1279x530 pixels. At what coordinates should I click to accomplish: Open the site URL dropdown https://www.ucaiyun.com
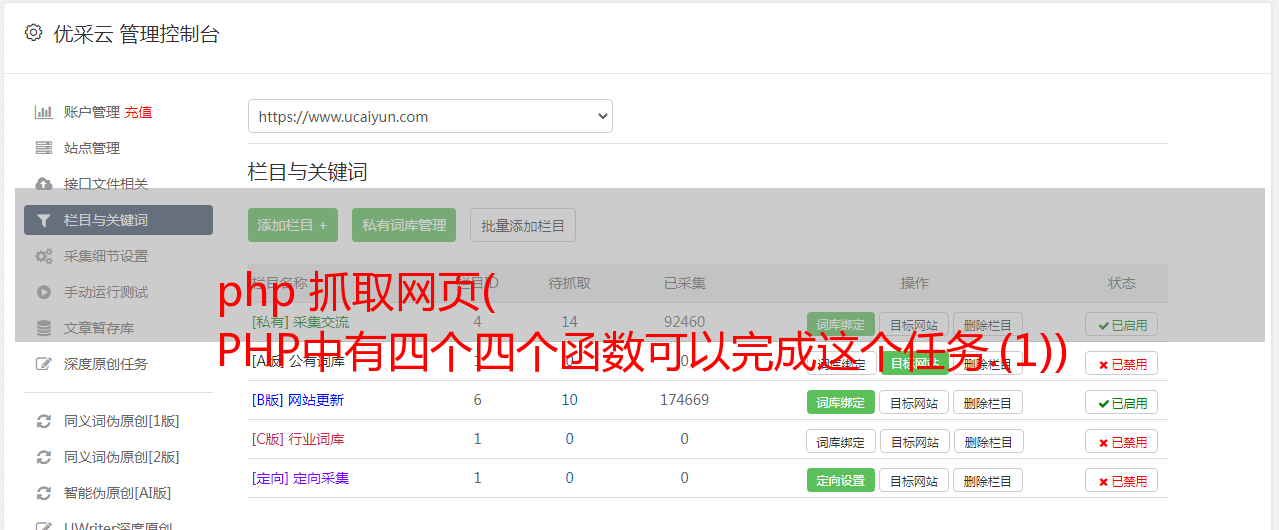click(430, 116)
